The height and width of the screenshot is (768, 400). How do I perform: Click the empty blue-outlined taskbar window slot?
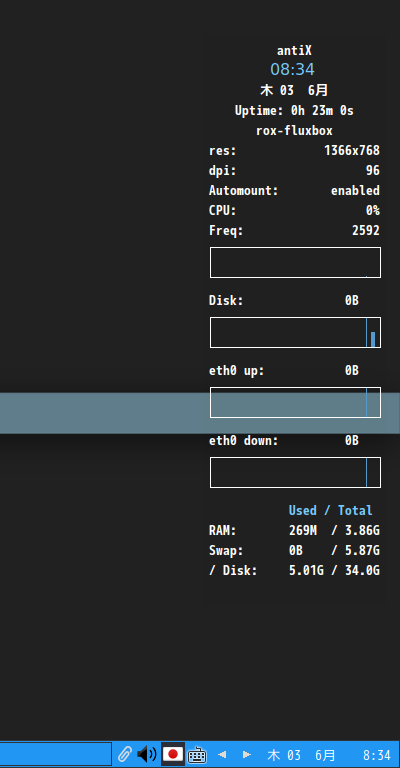pos(55,754)
